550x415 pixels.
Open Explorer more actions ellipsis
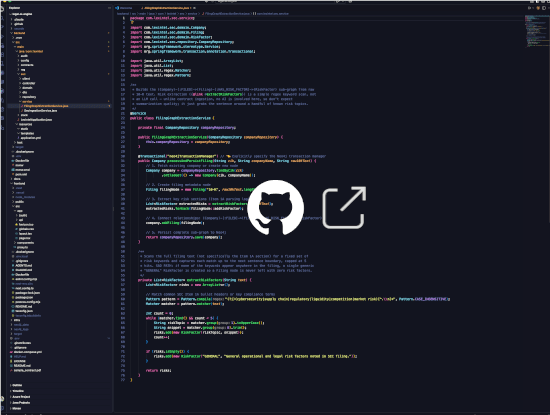point(109,8)
